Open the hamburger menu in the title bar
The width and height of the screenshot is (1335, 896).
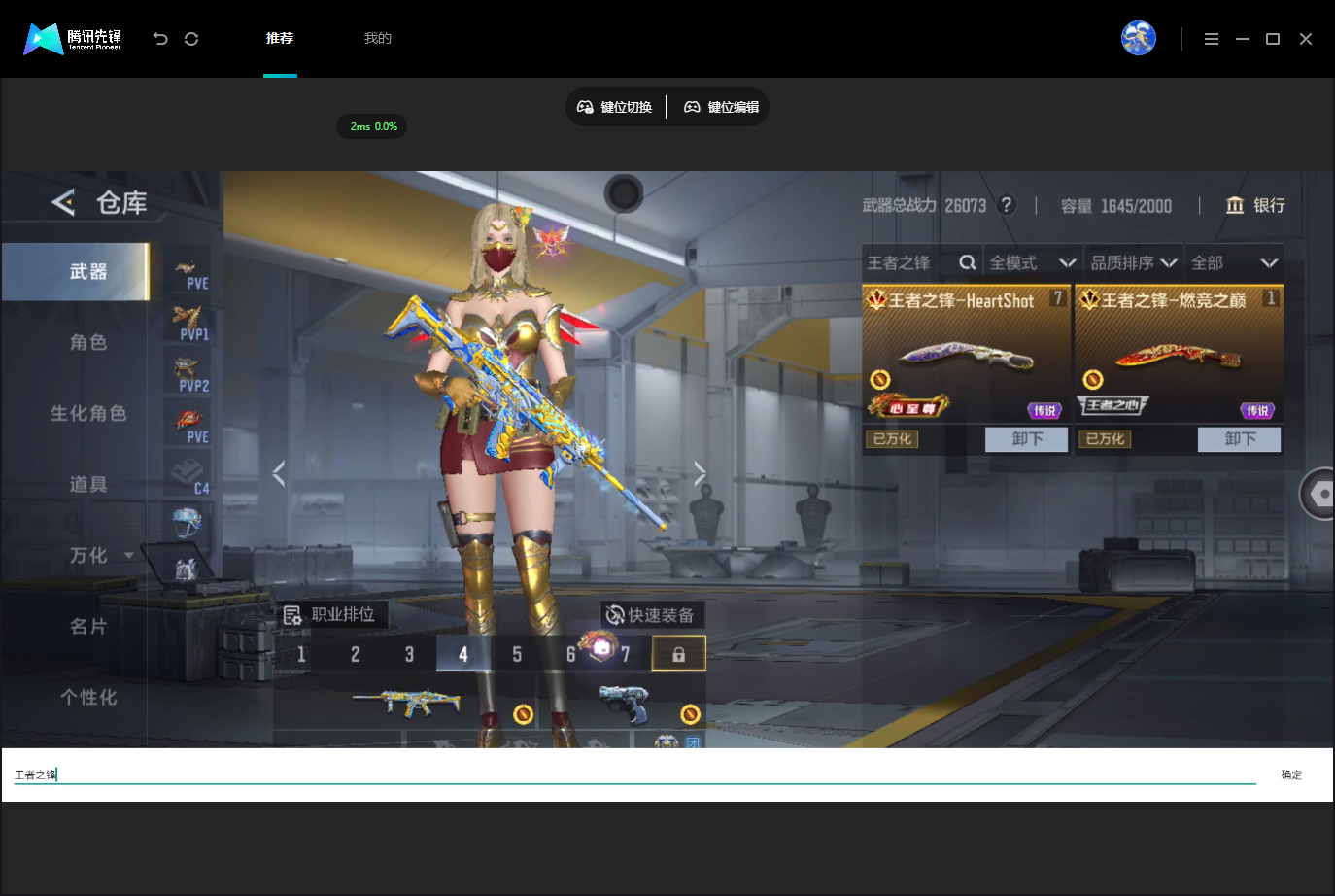click(1212, 39)
